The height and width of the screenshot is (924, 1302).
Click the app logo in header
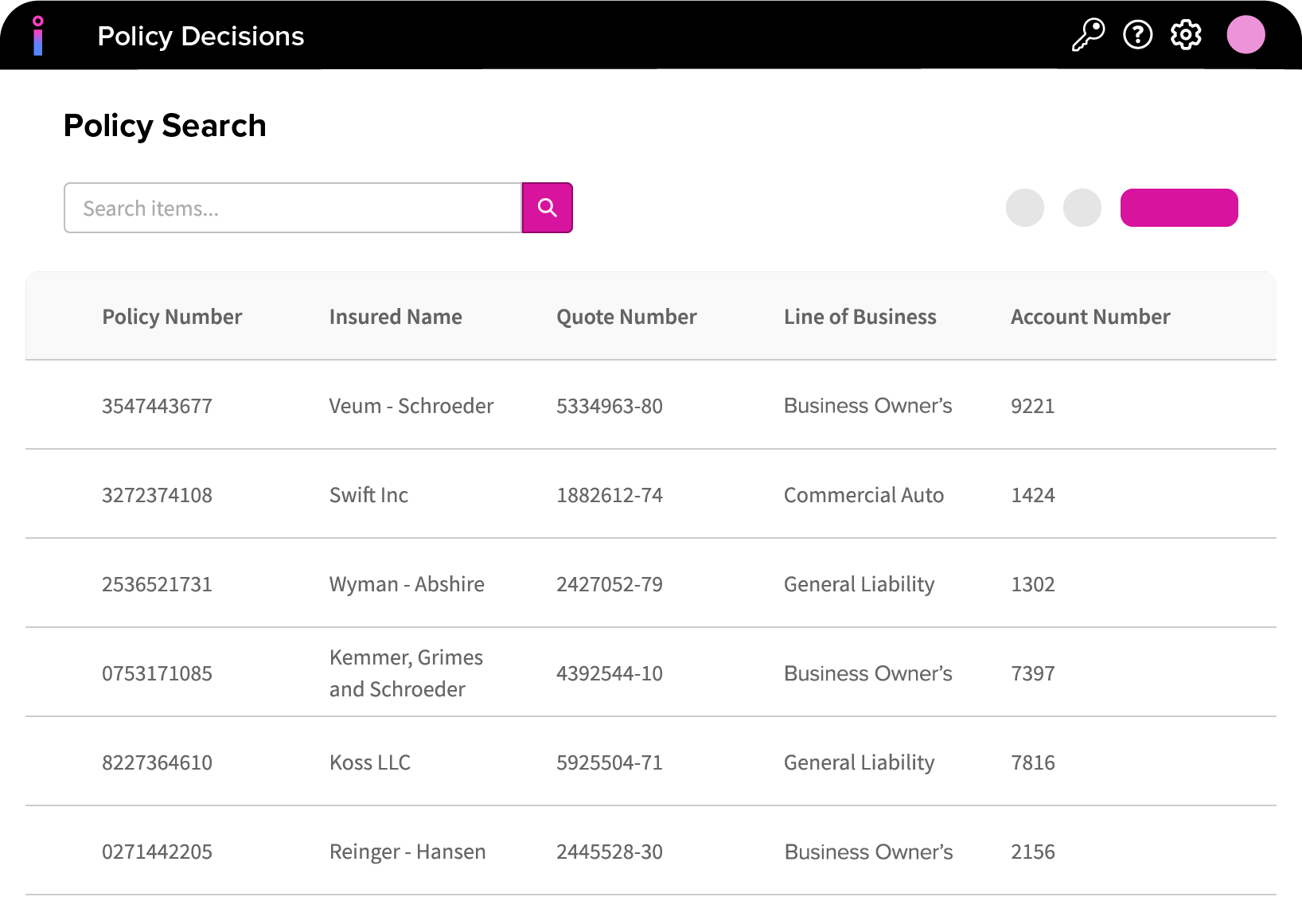37,36
